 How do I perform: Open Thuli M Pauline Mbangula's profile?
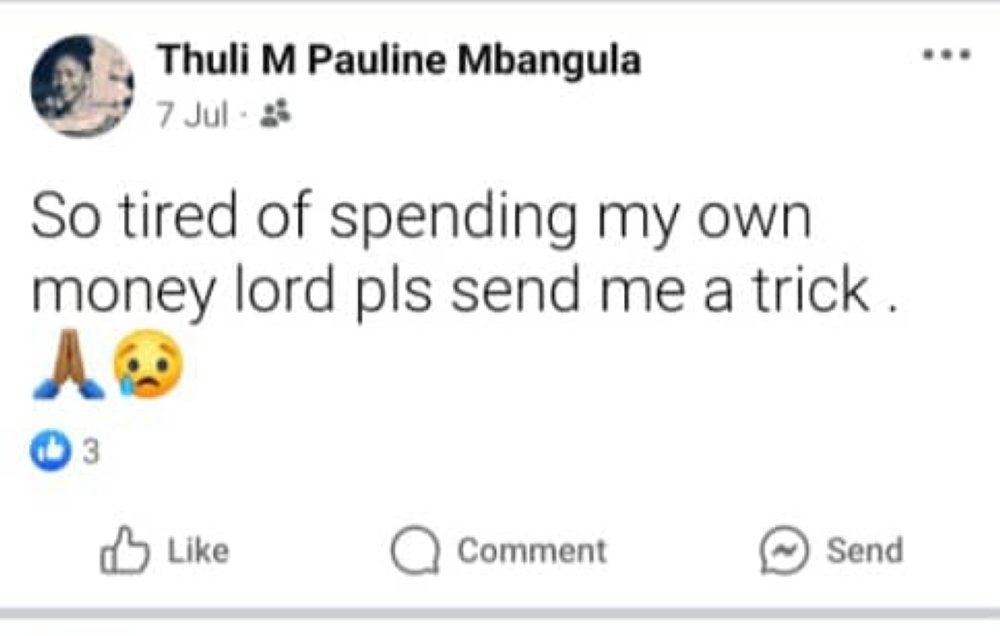tap(398, 60)
